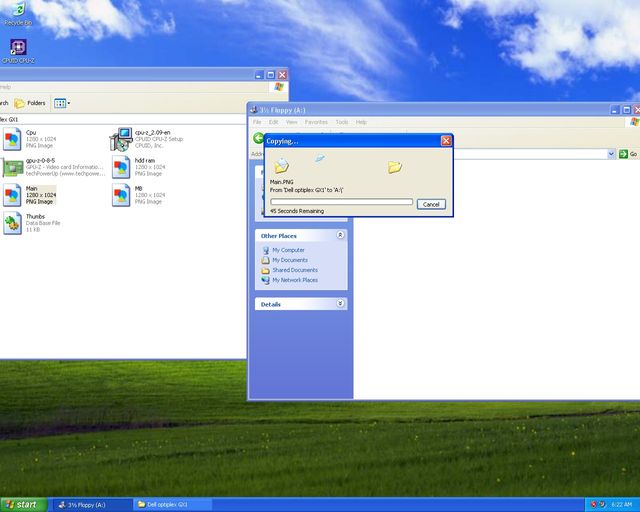Open the My Computer link
Image resolution: width=640 pixels, height=512 pixels.
point(288,250)
